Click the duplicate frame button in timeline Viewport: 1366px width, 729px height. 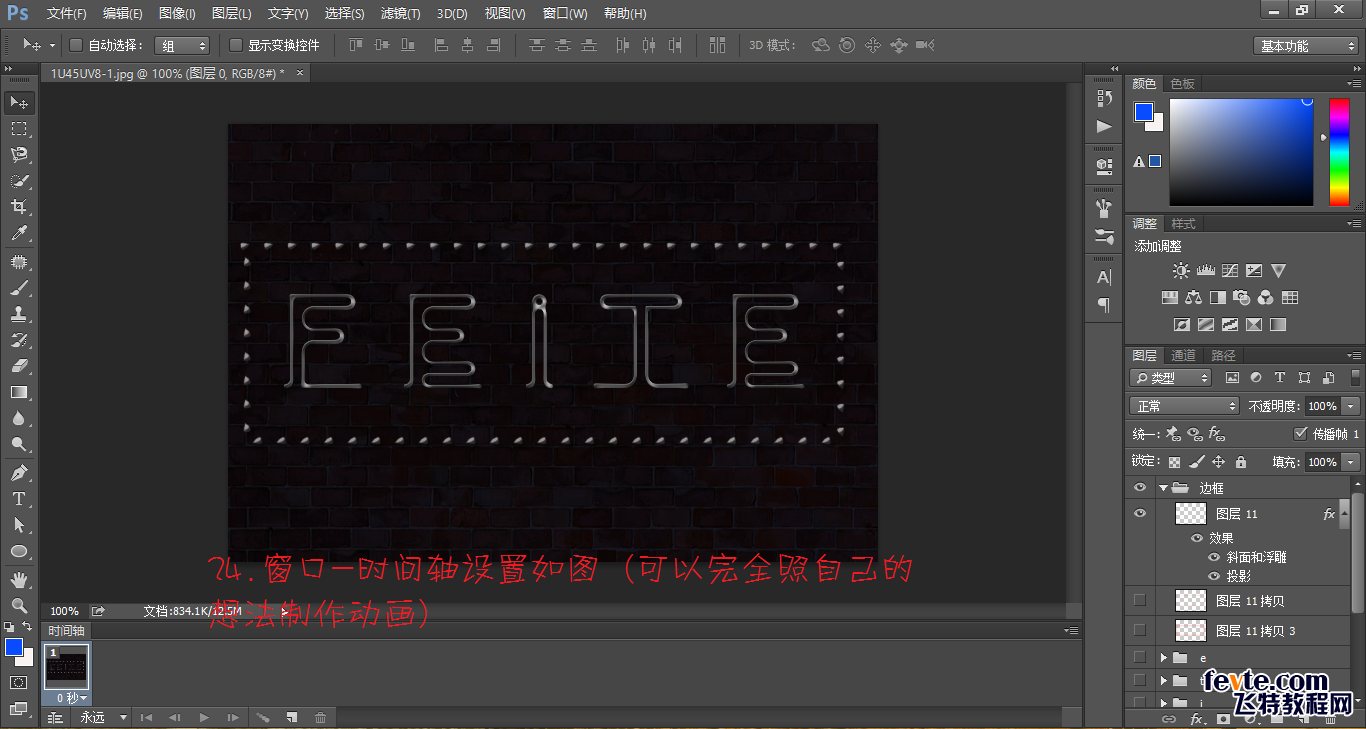[292, 717]
